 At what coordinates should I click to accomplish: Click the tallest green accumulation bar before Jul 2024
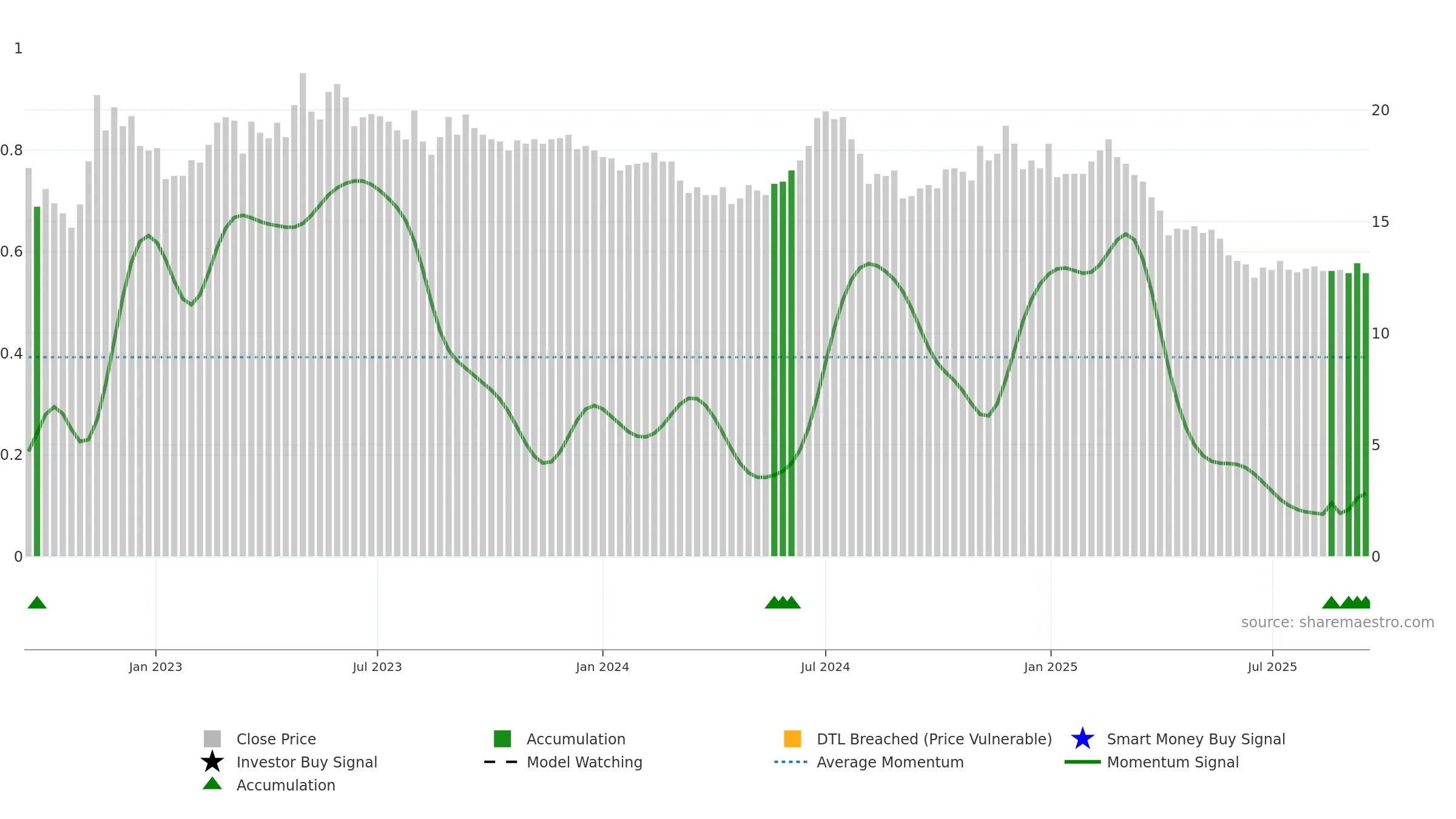791,363
